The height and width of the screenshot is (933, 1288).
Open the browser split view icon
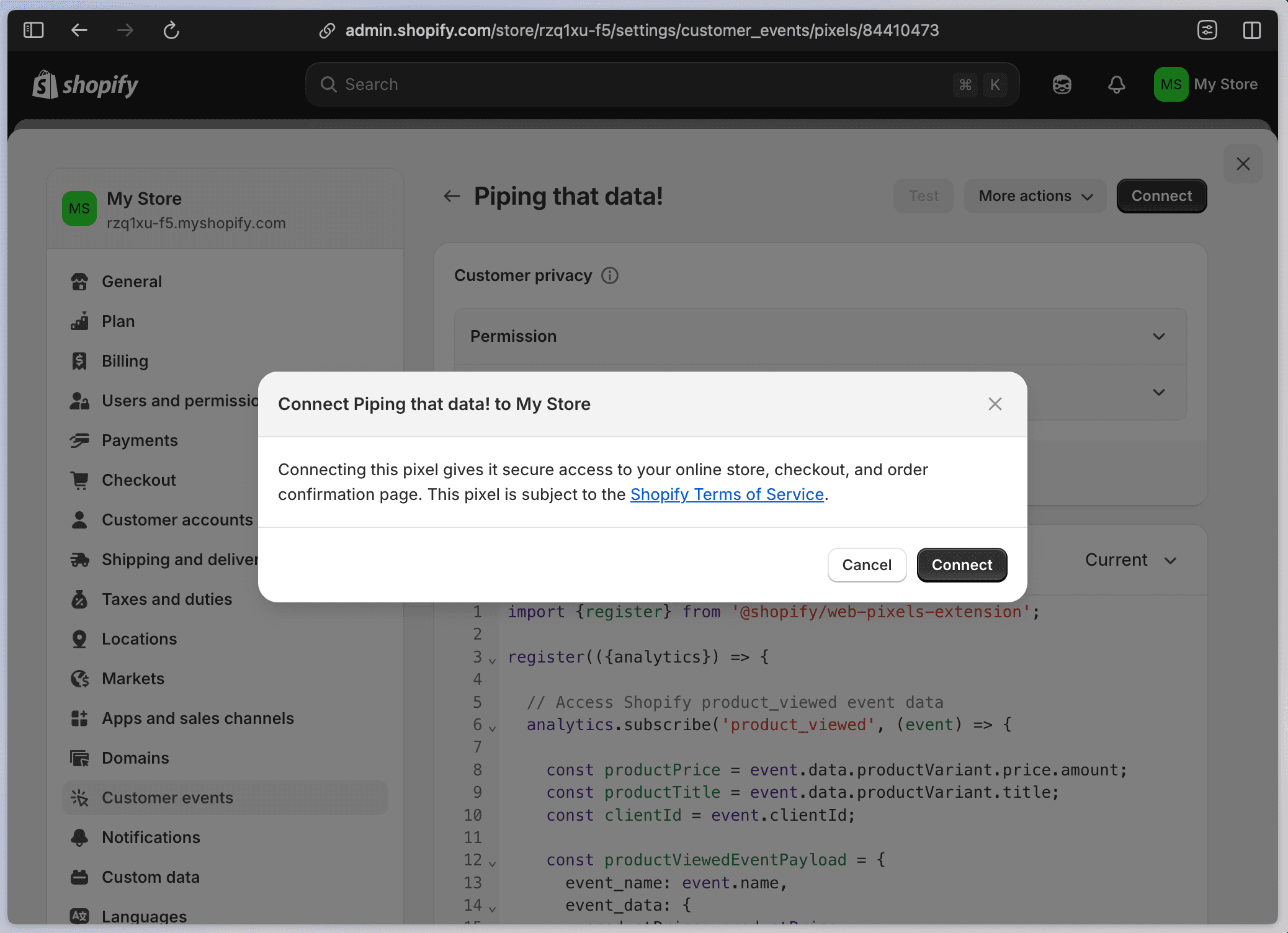pyautogui.click(x=1251, y=30)
